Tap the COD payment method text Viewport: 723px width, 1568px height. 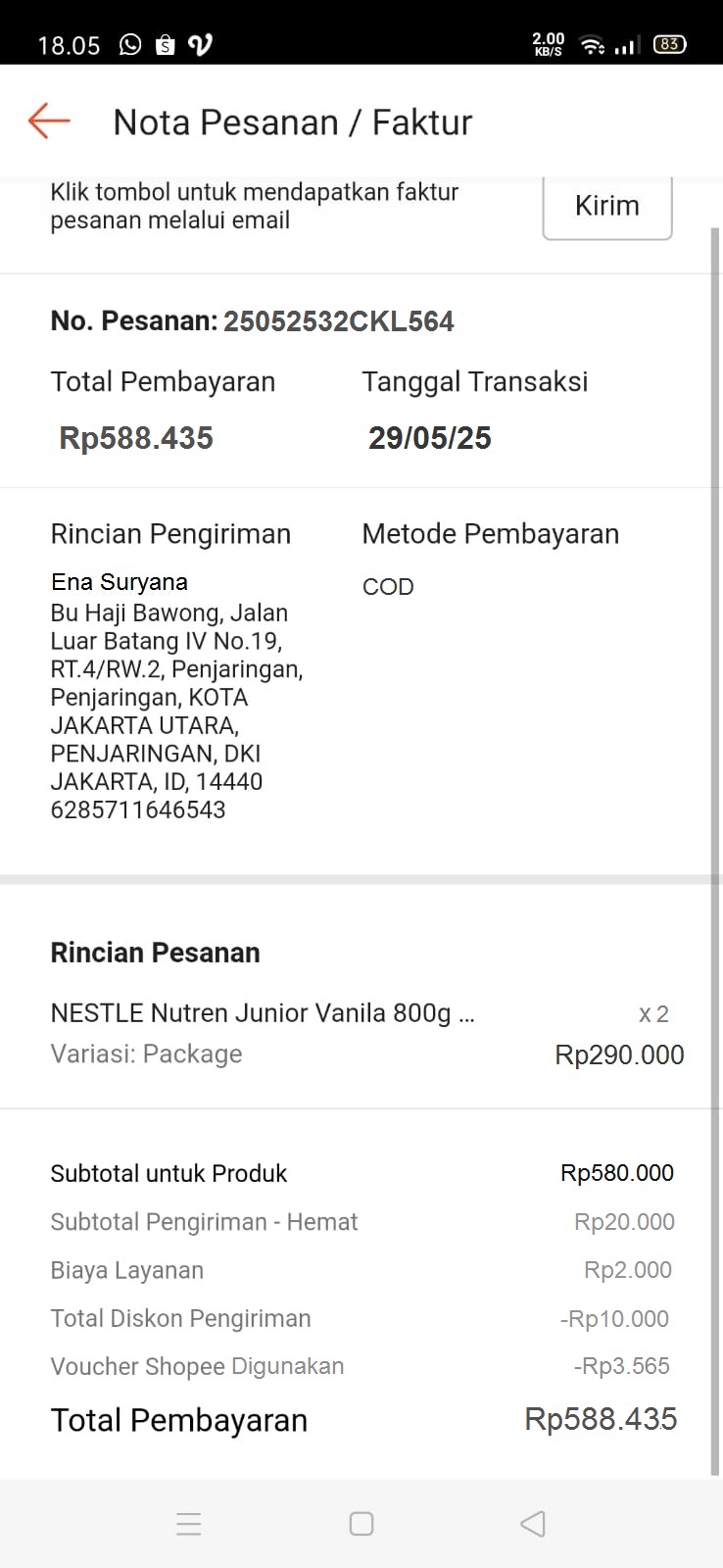[x=388, y=586]
